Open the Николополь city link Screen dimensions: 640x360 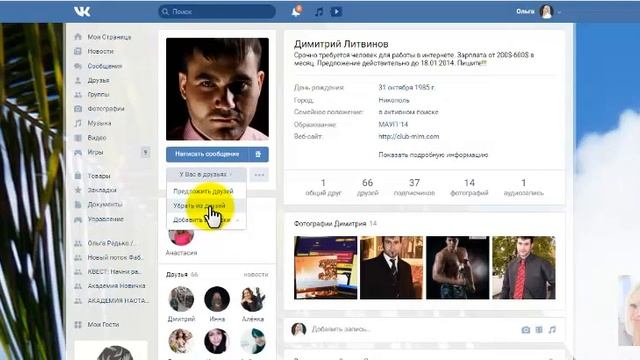394,100
